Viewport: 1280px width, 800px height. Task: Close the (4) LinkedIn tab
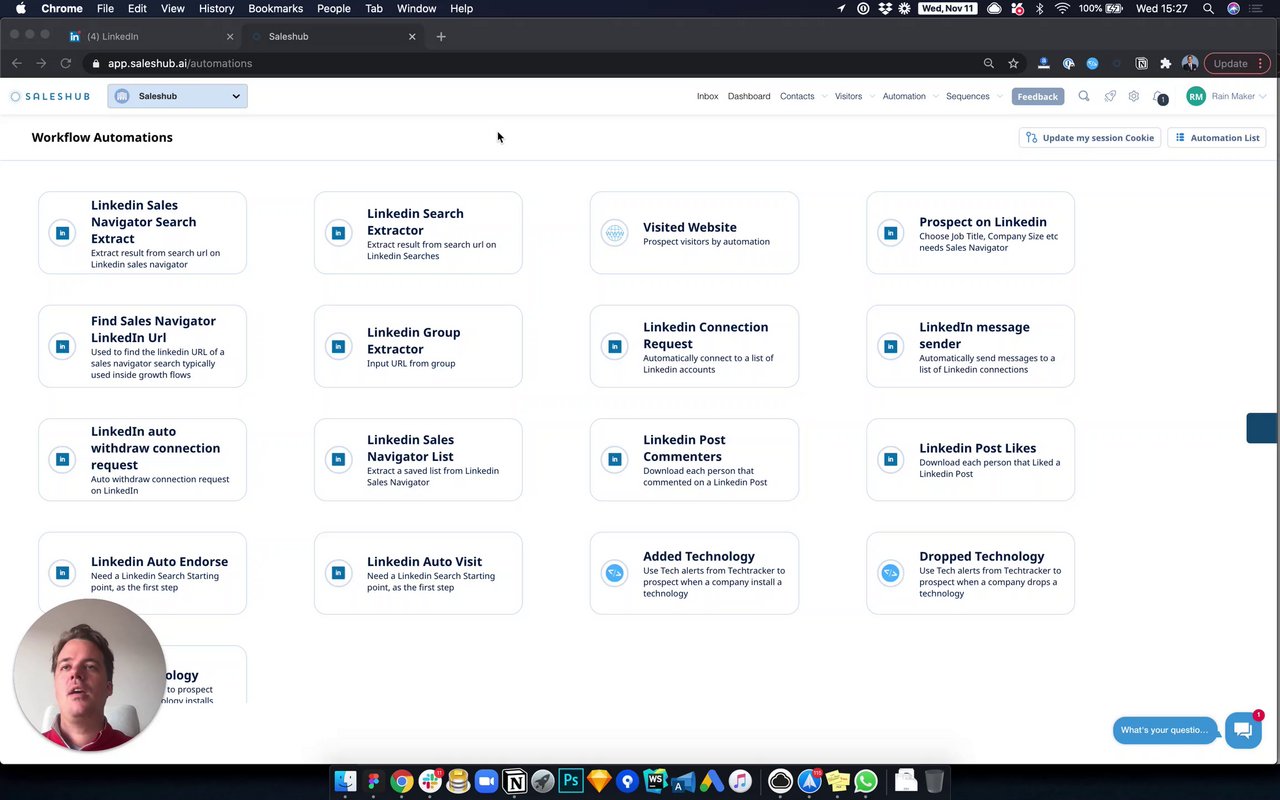[x=230, y=36]
